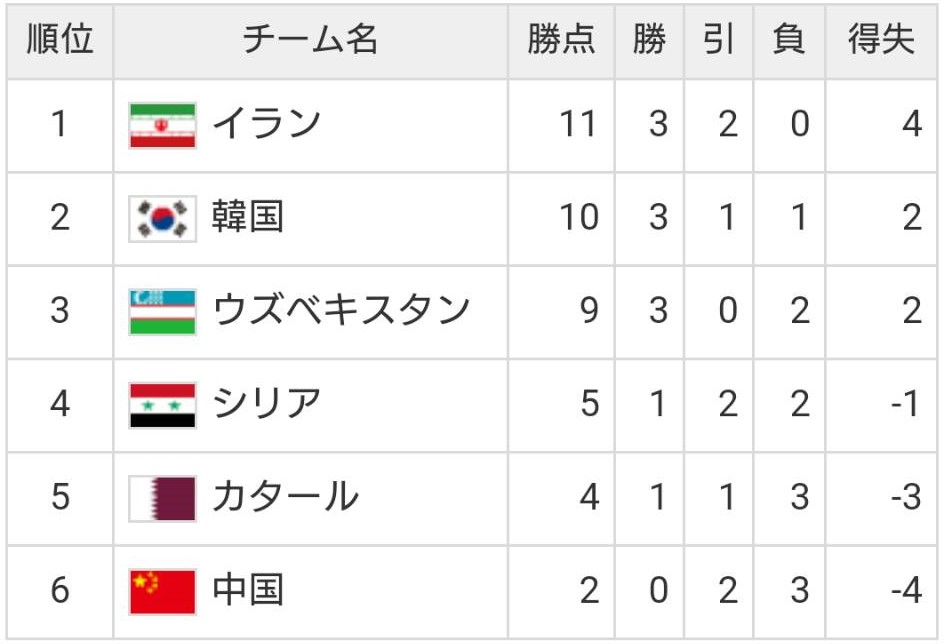Select the 負 losses column header

tap(789, 39)
